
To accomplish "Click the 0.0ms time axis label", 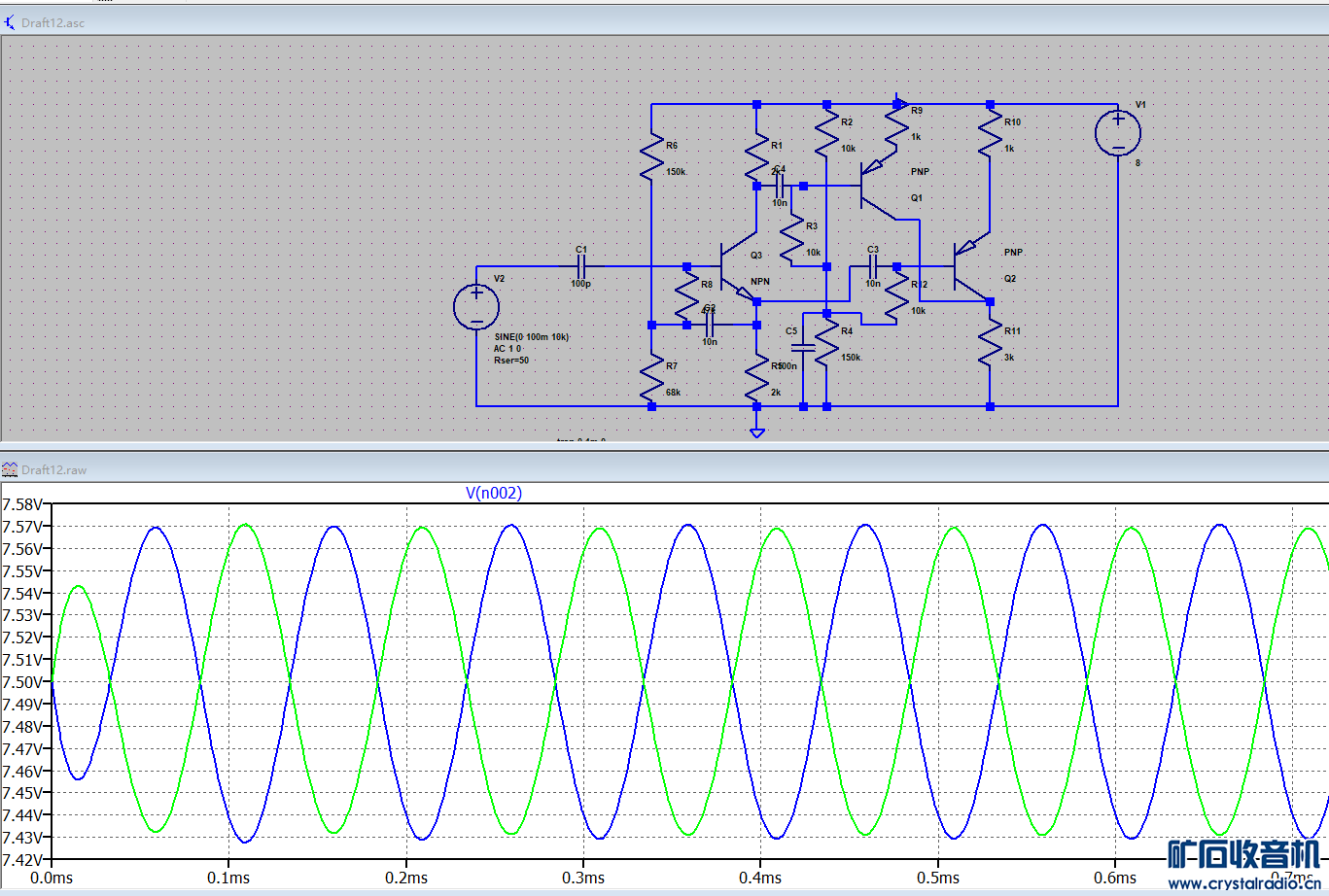I will click(52, 878).
